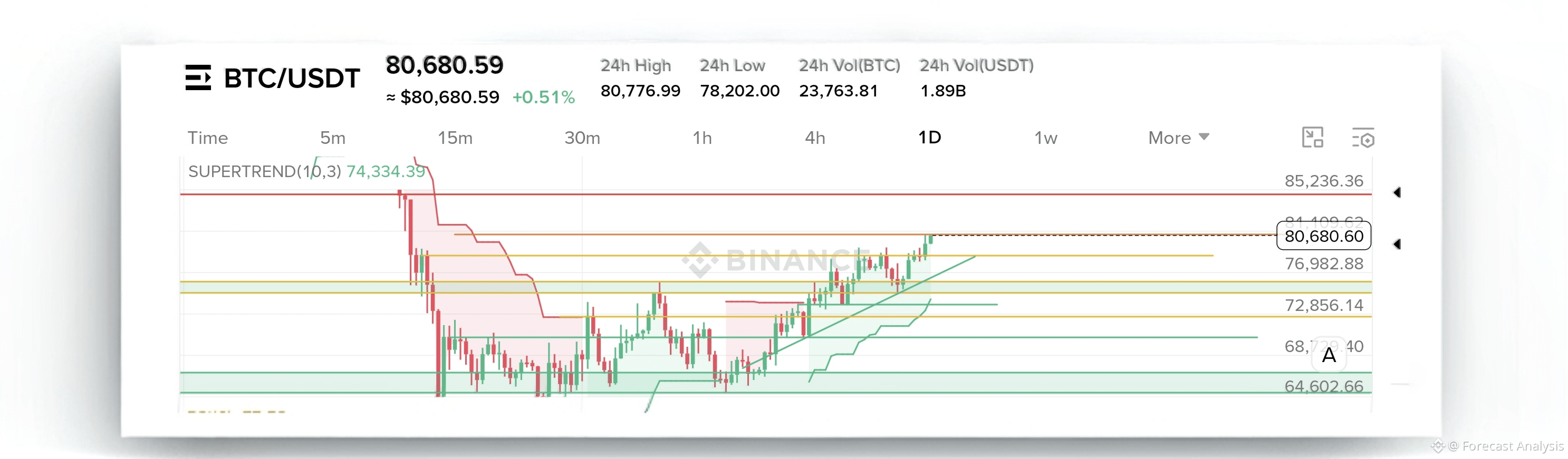The height and width of the screenshot is (459, 1568).
Task: Select the 4h timeframe
Action: [x=815, y=138]
